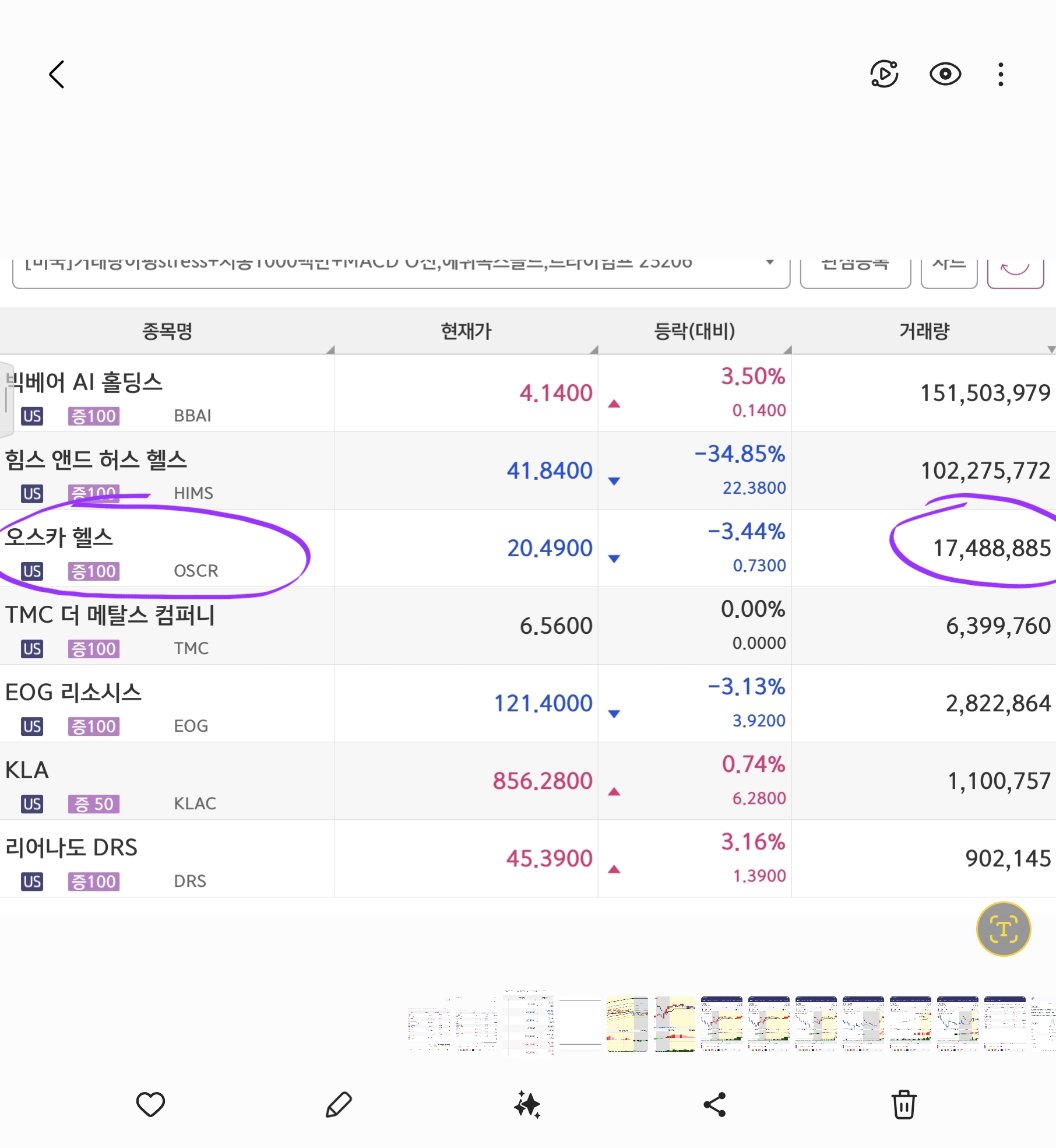Screen dimensions: 1056x1148
Task: Select the 오스카 헬스 stock name
Action: click(x=59, y=538)
